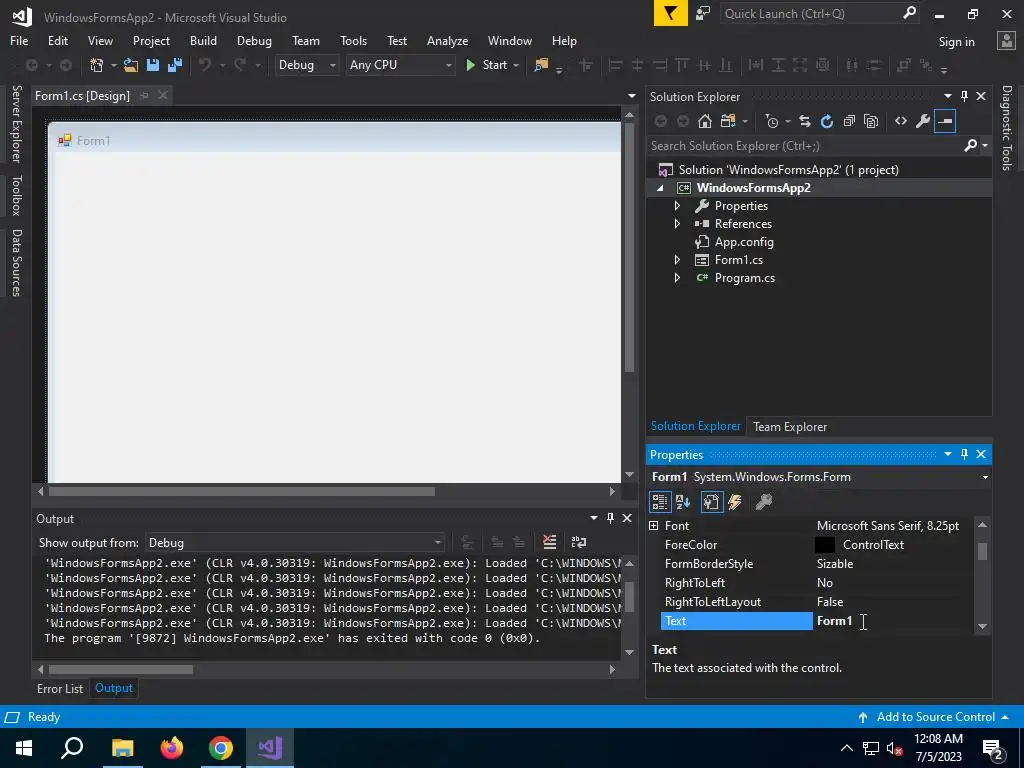Viewport: 1024px width, 768px height.
Task: Click the Save All toolbar icon
Action: 175,65
